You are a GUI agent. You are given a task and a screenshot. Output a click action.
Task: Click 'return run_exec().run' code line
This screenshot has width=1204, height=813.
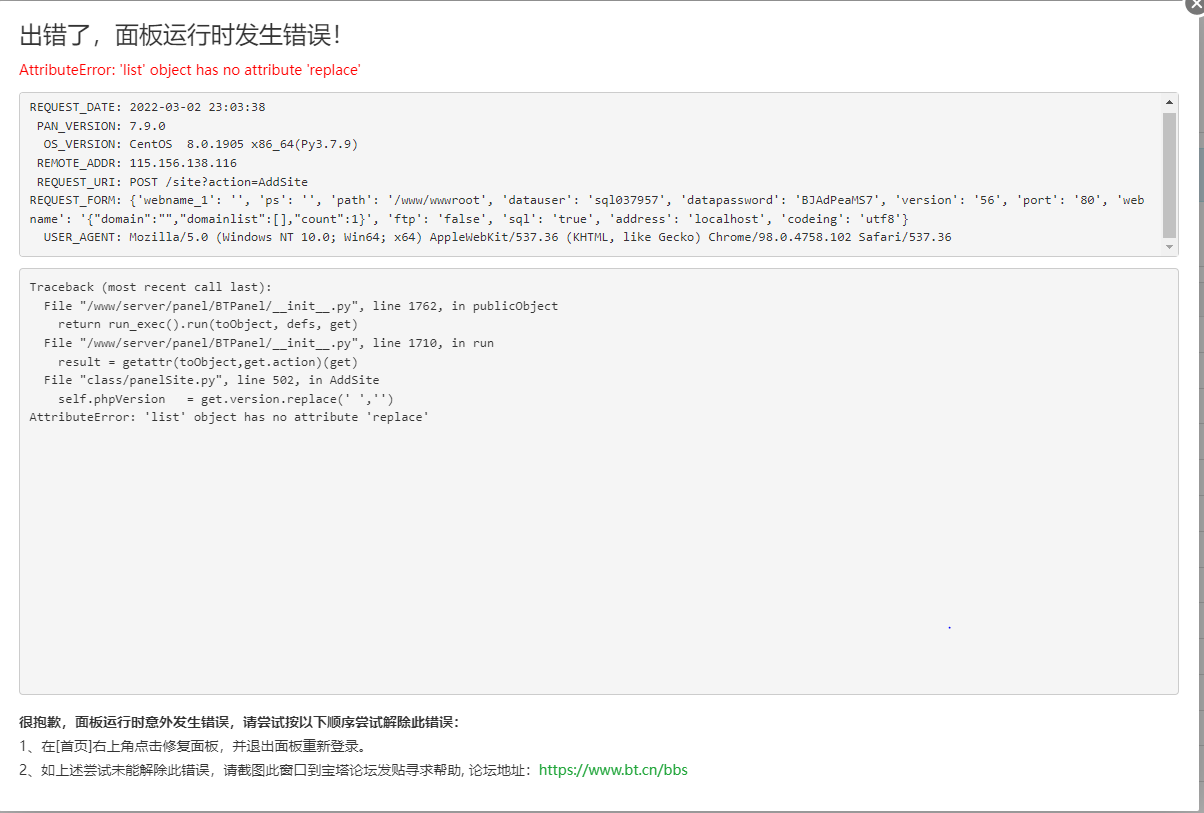207,324
